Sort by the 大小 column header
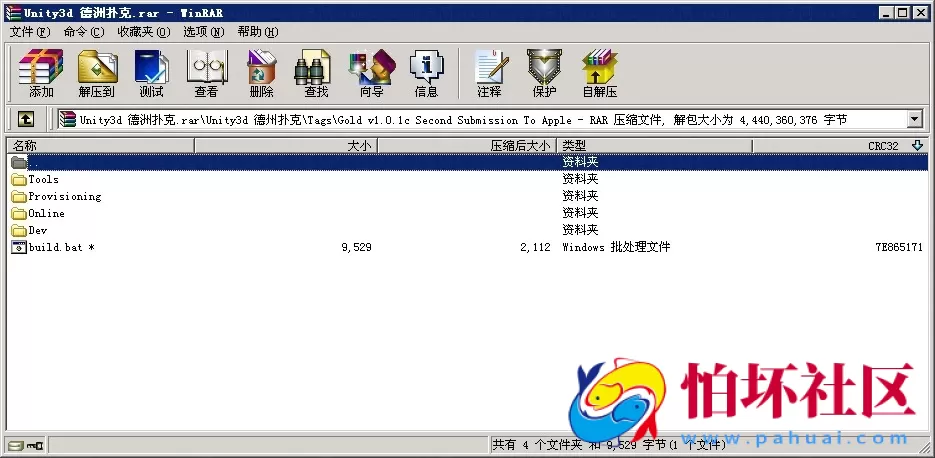 pos(286,146)
